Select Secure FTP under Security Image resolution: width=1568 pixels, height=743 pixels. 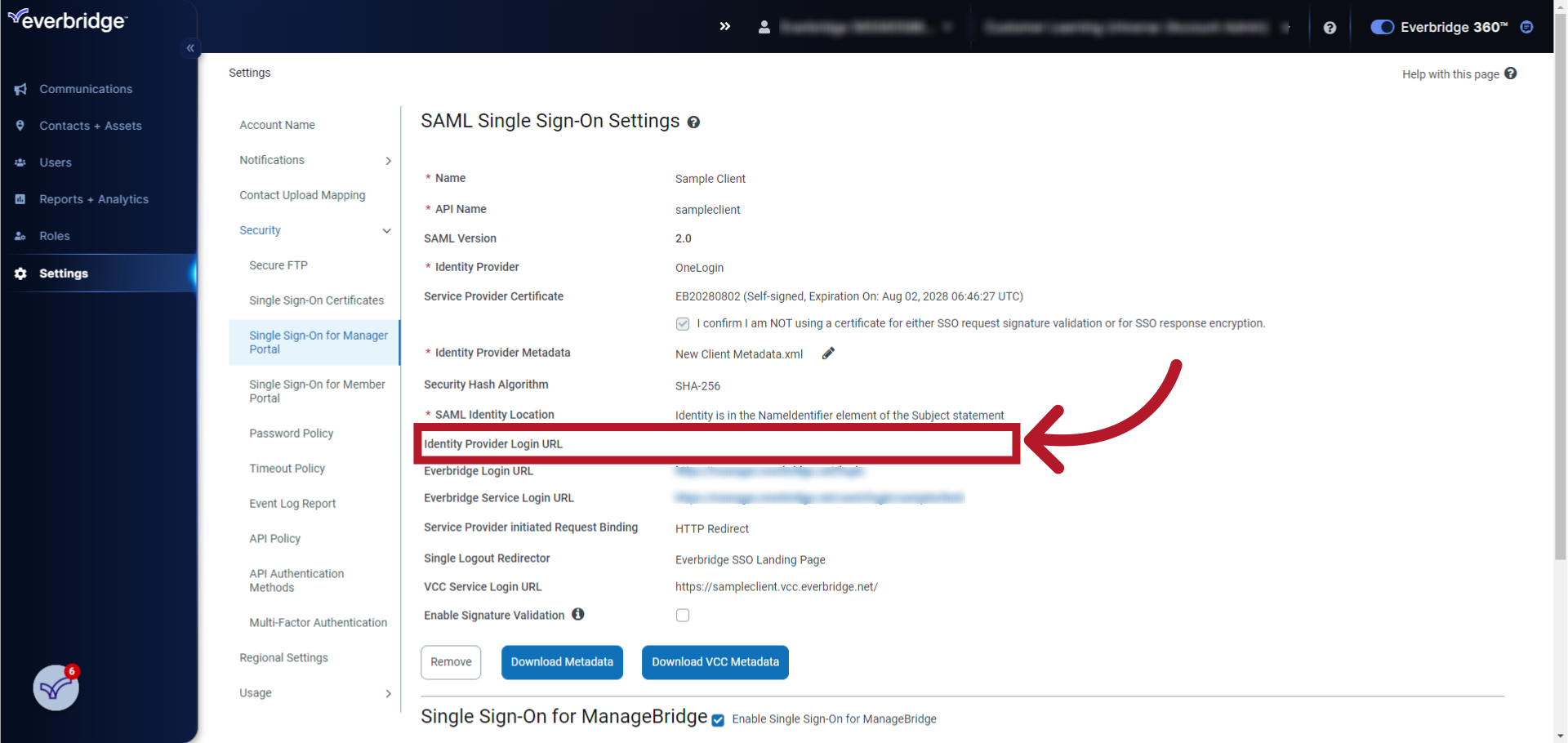[278, 265]
